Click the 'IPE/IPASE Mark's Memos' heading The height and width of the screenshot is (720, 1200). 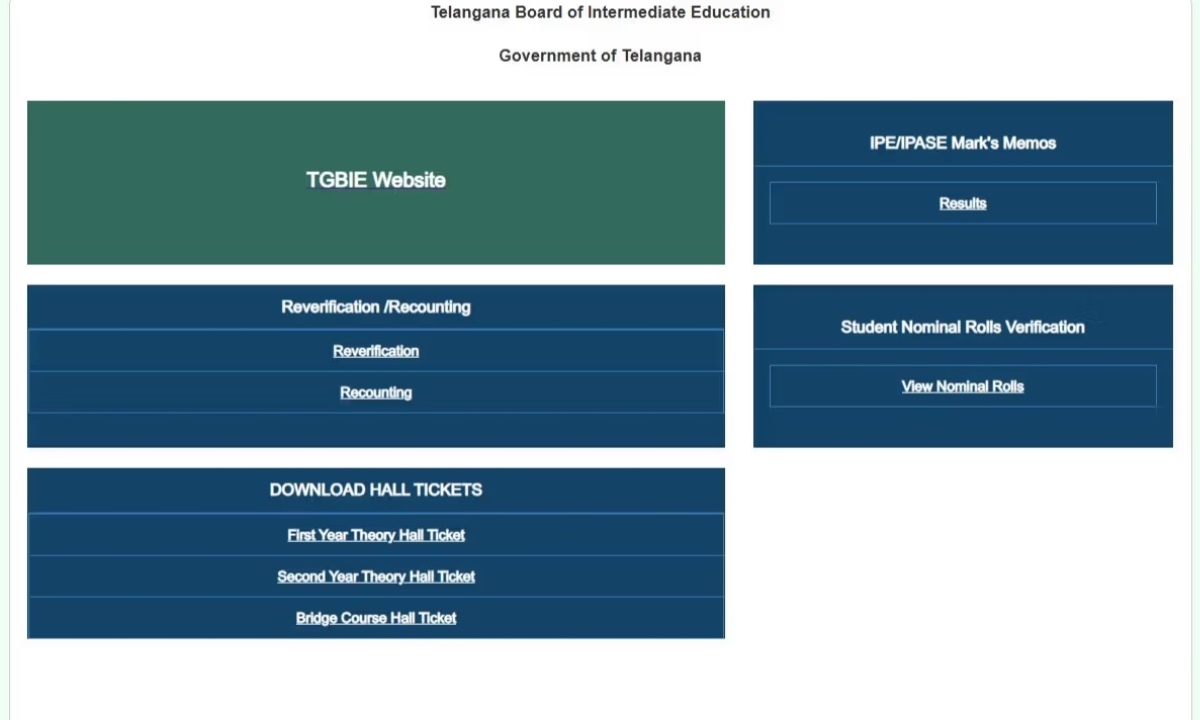tap(963, 143)
